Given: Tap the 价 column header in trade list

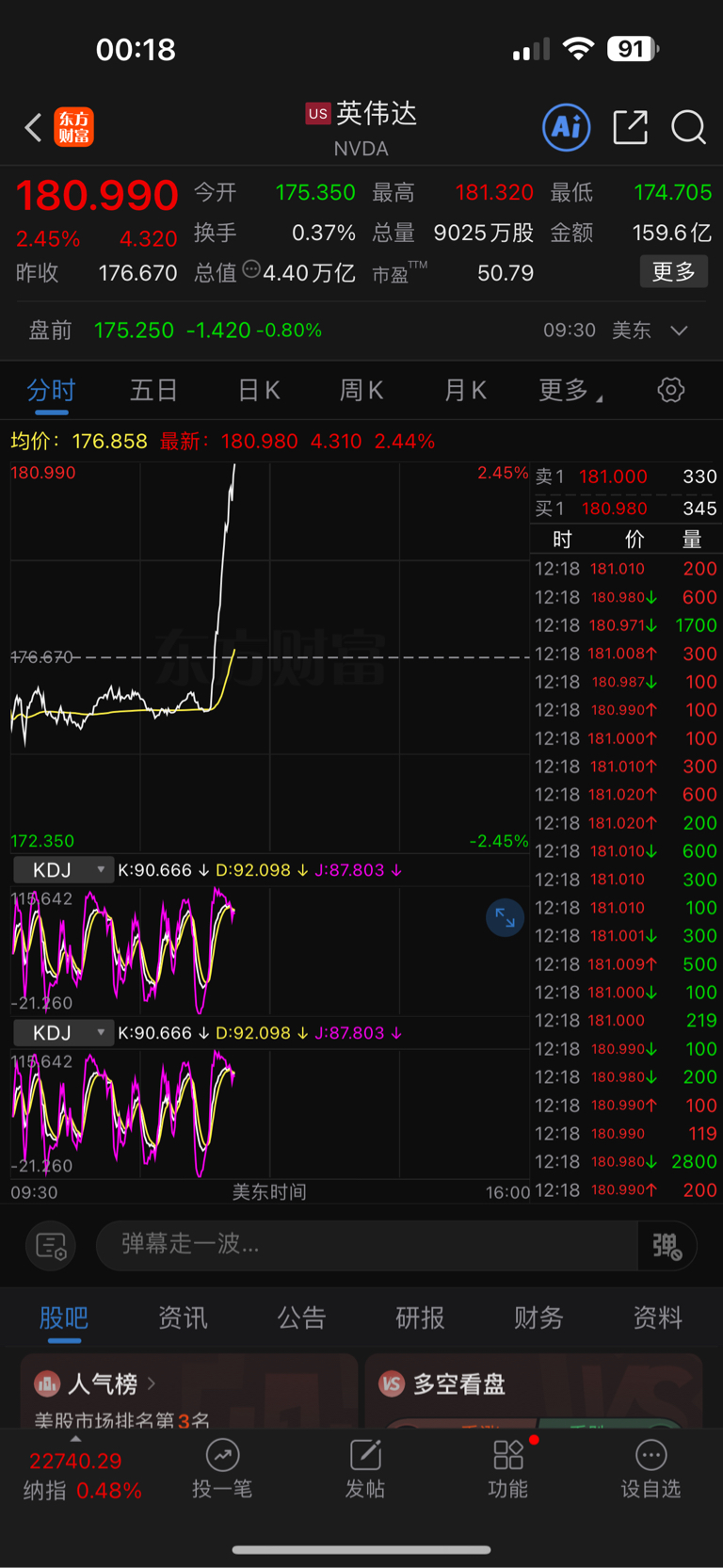Looking at the screenshot, I should [x=635, y=540].
